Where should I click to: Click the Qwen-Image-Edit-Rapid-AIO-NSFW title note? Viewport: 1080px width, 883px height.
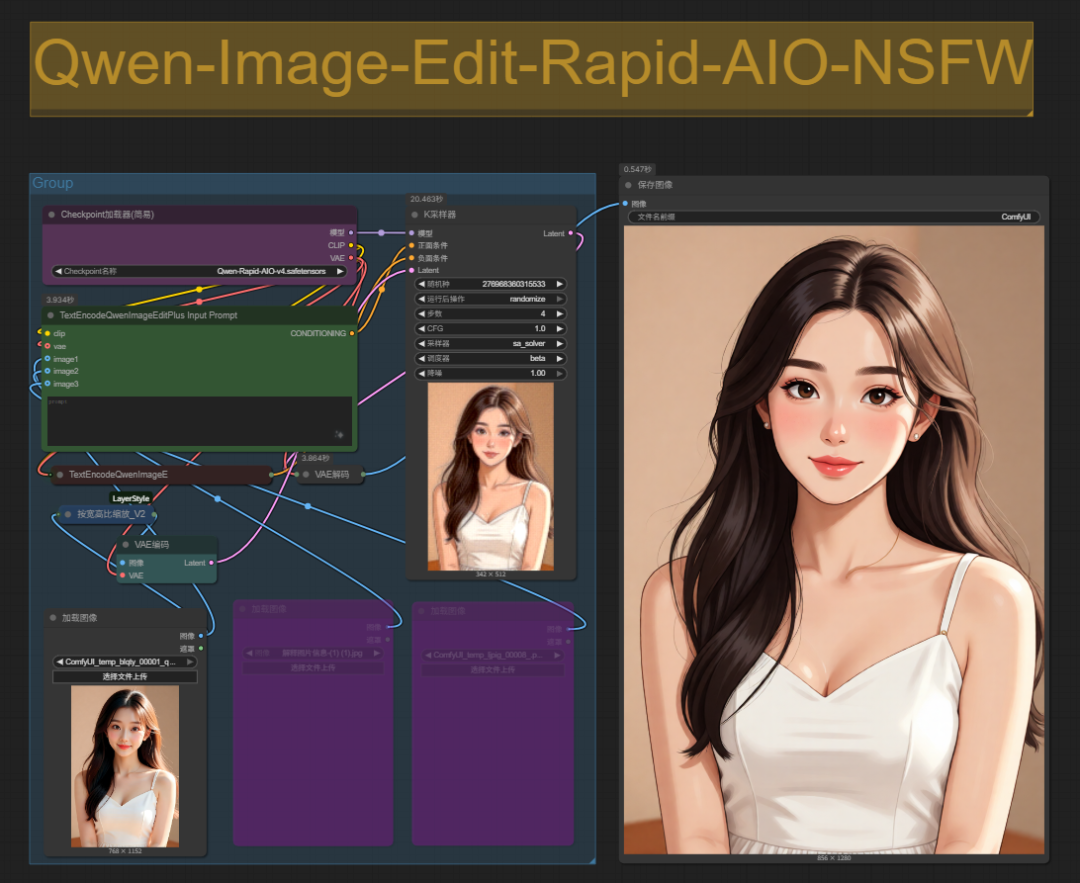(531, 69)
